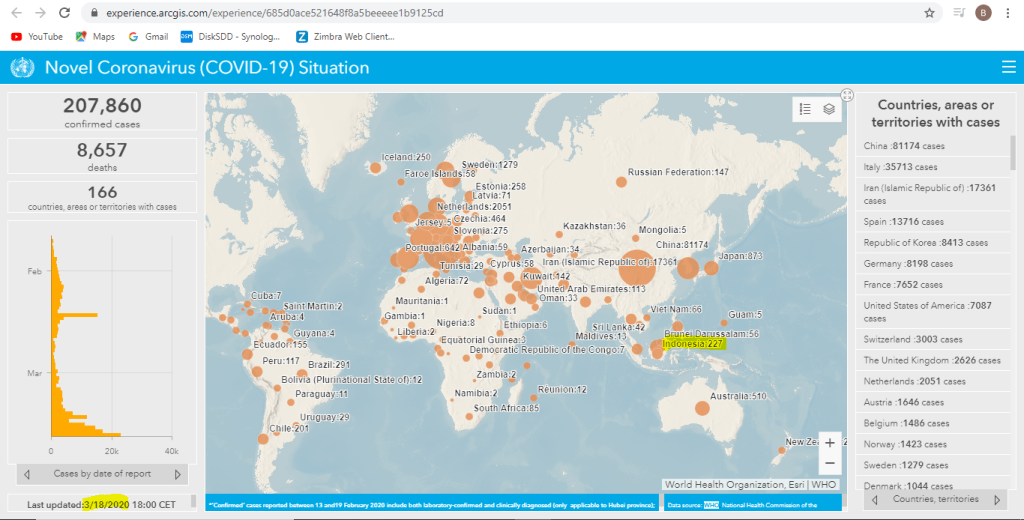Expand the map to fullscreen
Image resolution: width=1024 pixels, height=520 pixels.
847,95
